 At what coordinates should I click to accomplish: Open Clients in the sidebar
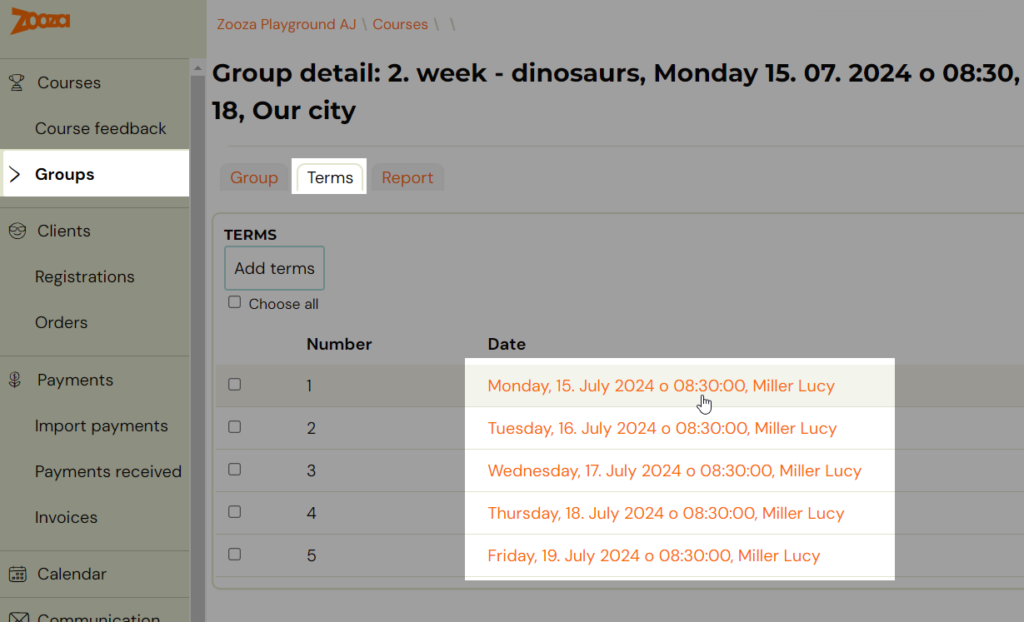[63, 231]
